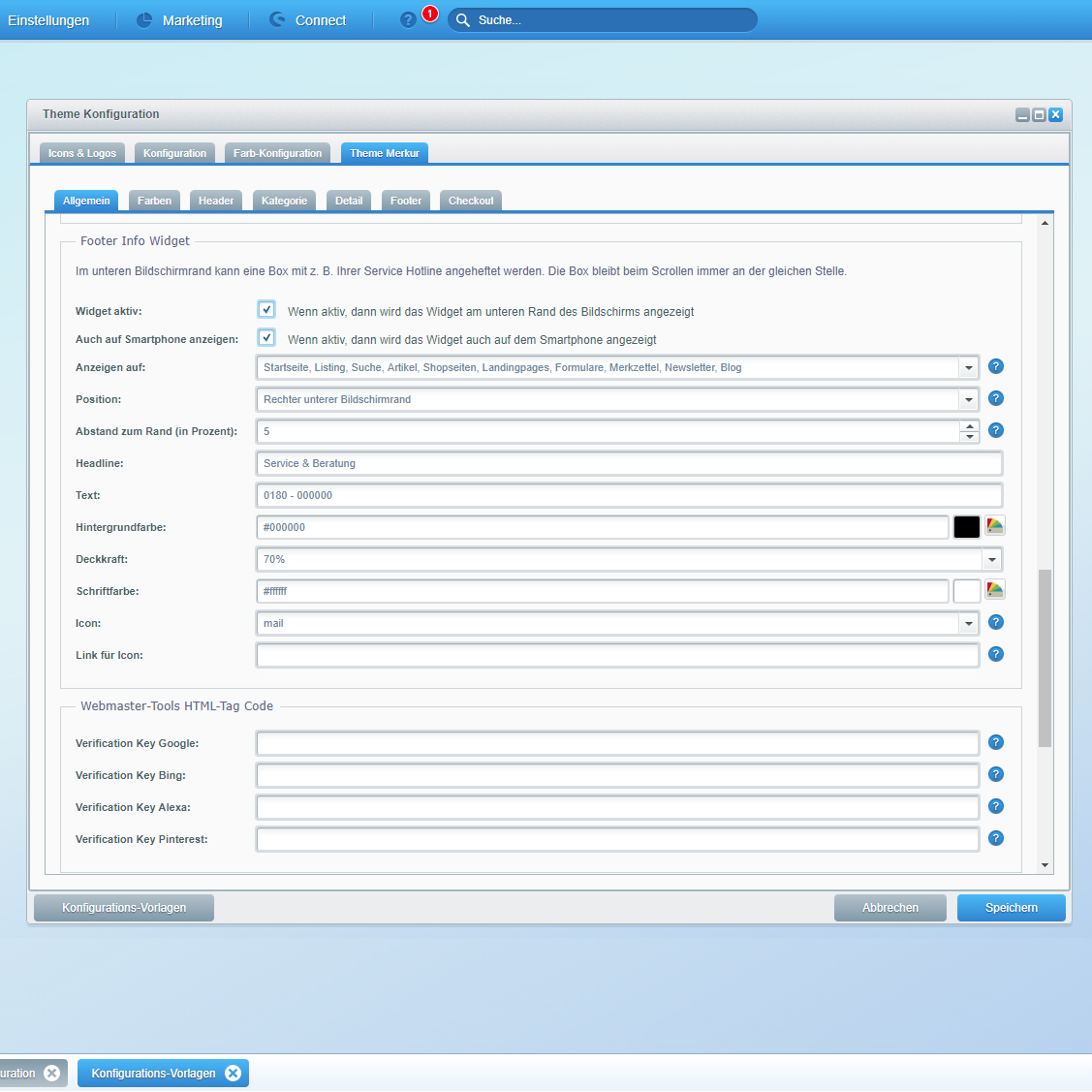Uncheck the Widget aktiv checkbox

point(266,310)
